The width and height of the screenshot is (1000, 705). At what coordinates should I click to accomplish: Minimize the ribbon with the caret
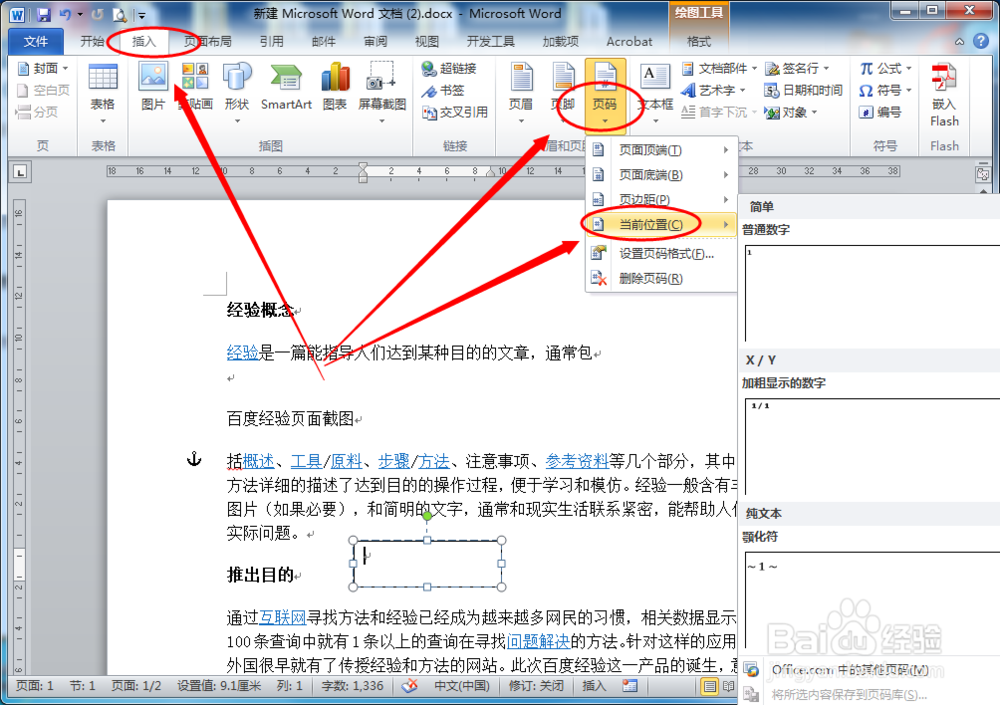959,41
